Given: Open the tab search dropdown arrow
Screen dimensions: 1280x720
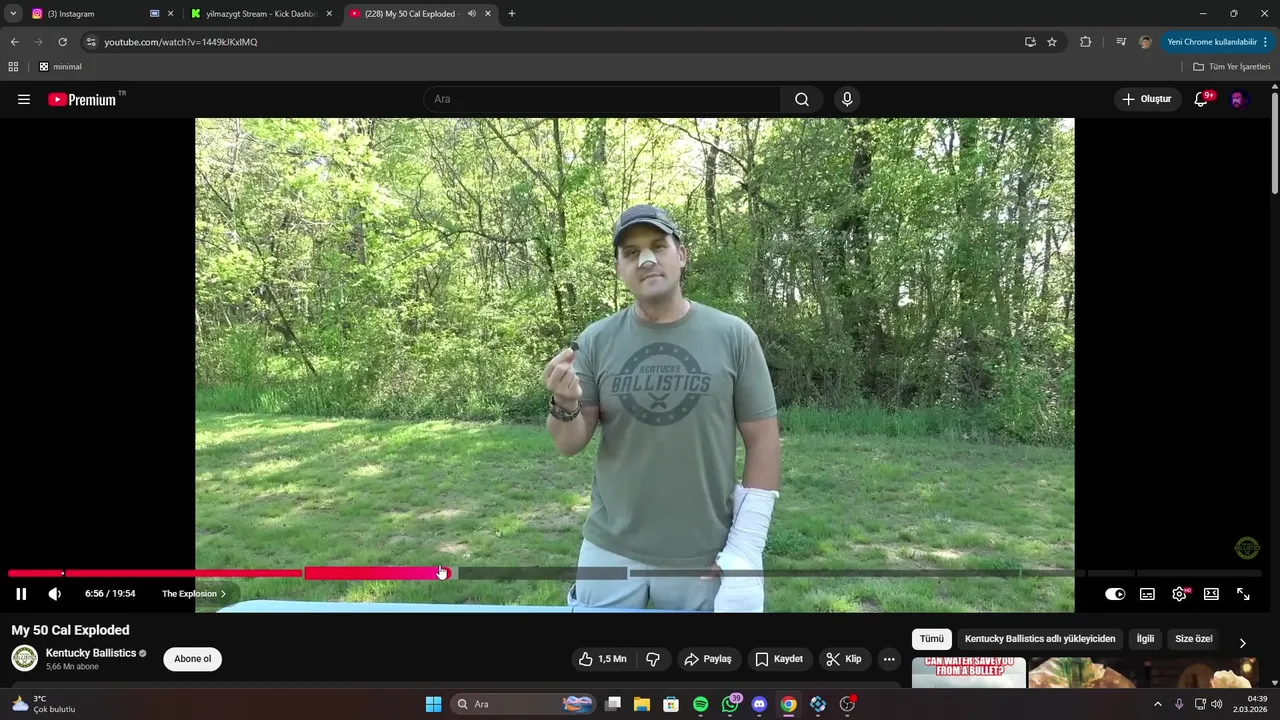Looking at the screenshot, I should click(x=13, y=14).
